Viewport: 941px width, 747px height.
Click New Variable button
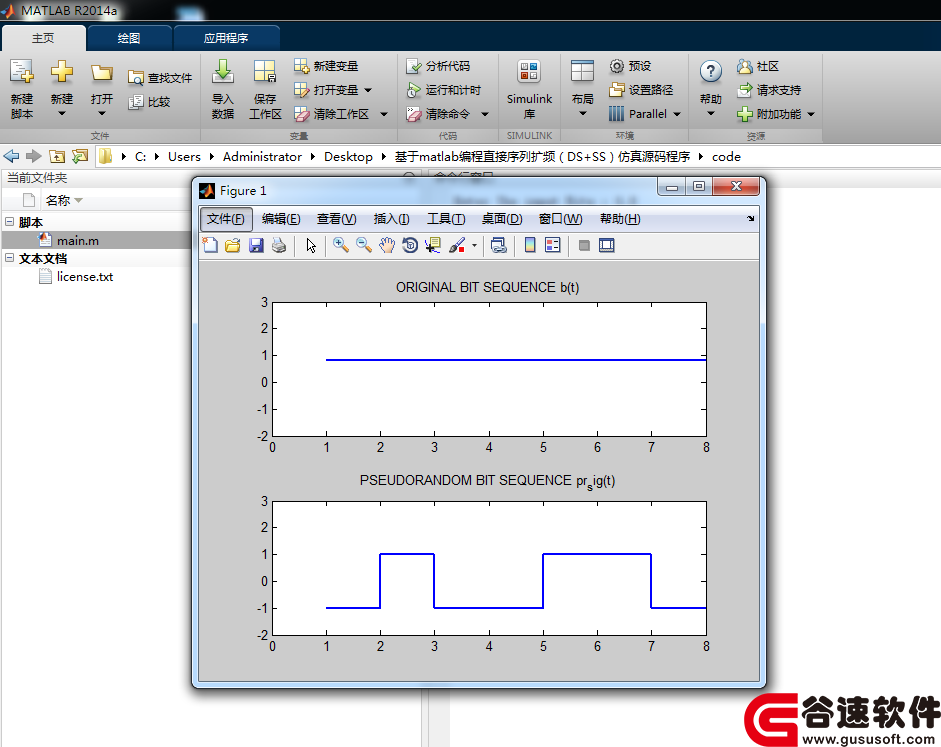(x=326, y=66)
